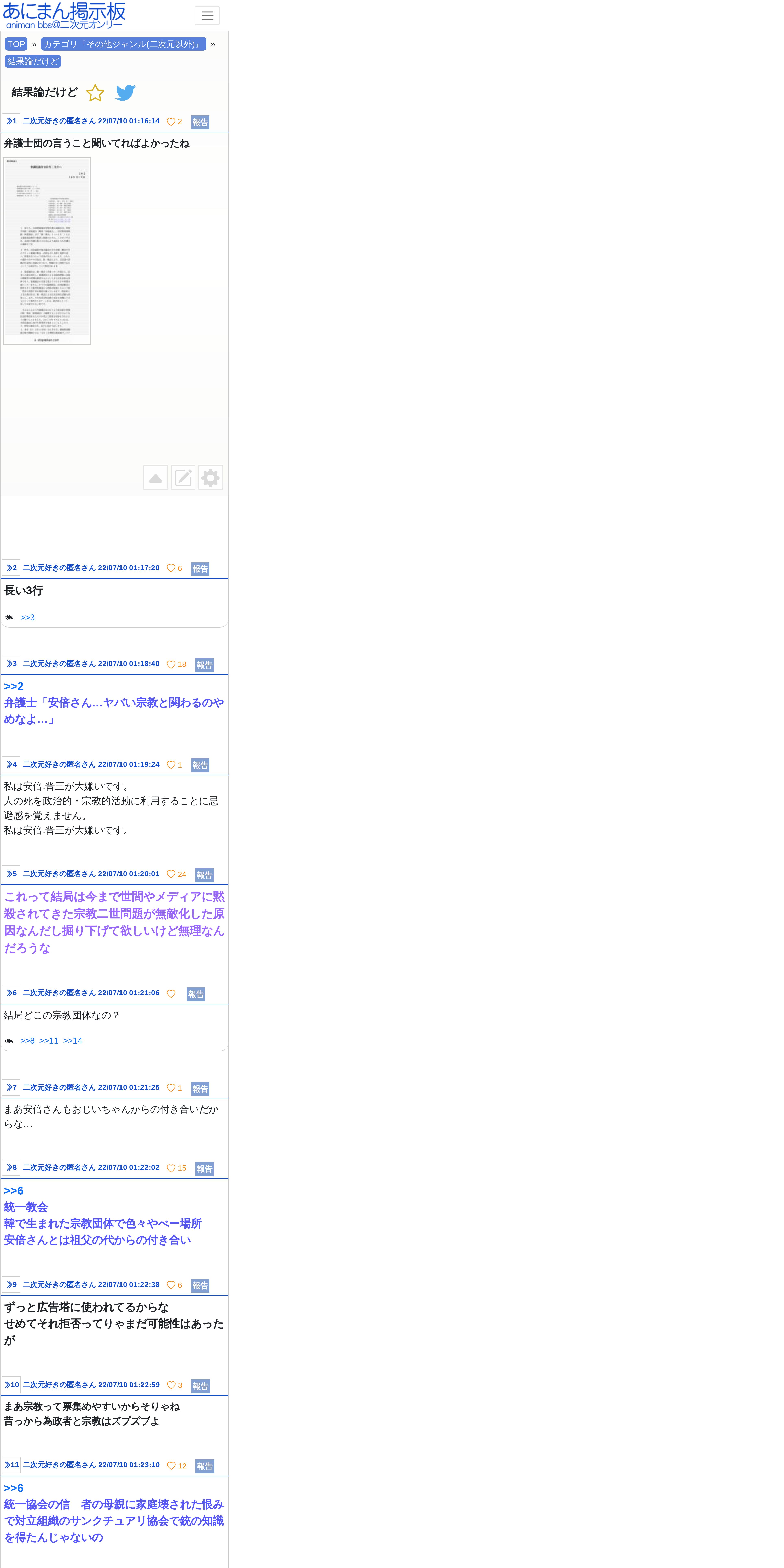Viewport: 784px width, 1568px height.
Task: Report post 5 using 報告 button
Action: pos(205,875)
